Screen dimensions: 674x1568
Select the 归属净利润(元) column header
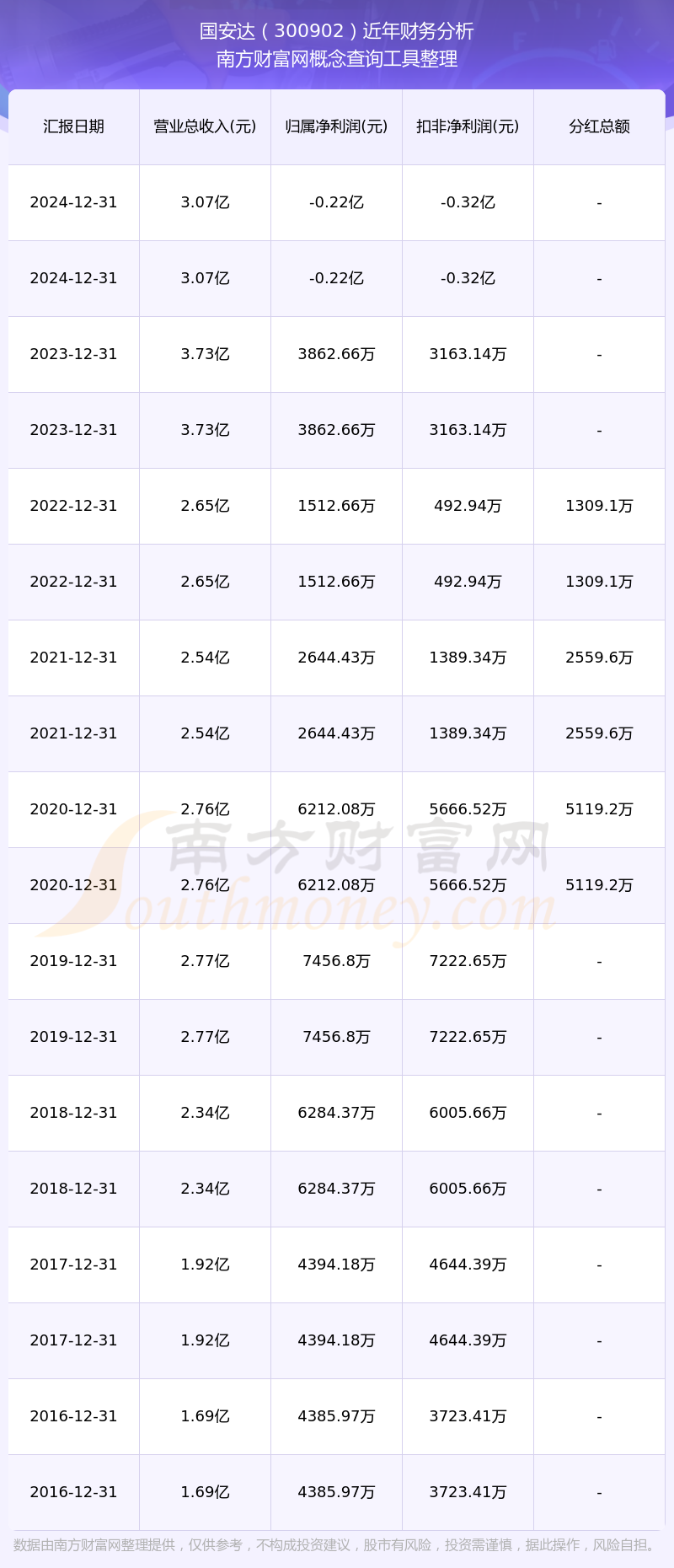coord(336,126)
